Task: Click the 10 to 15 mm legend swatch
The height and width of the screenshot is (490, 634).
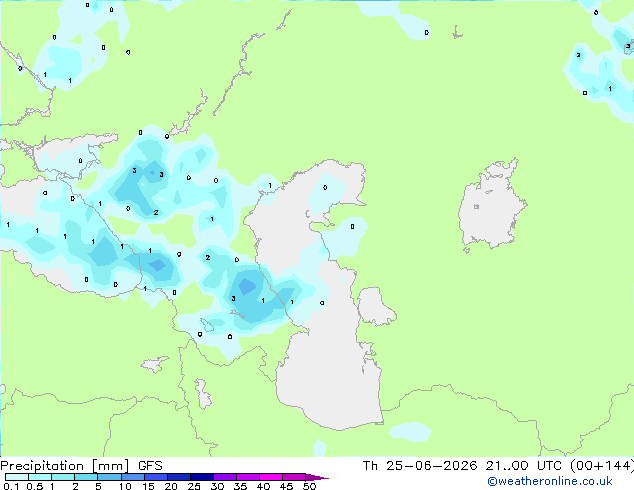Action: pyautogui.click(x=132, y=477)
